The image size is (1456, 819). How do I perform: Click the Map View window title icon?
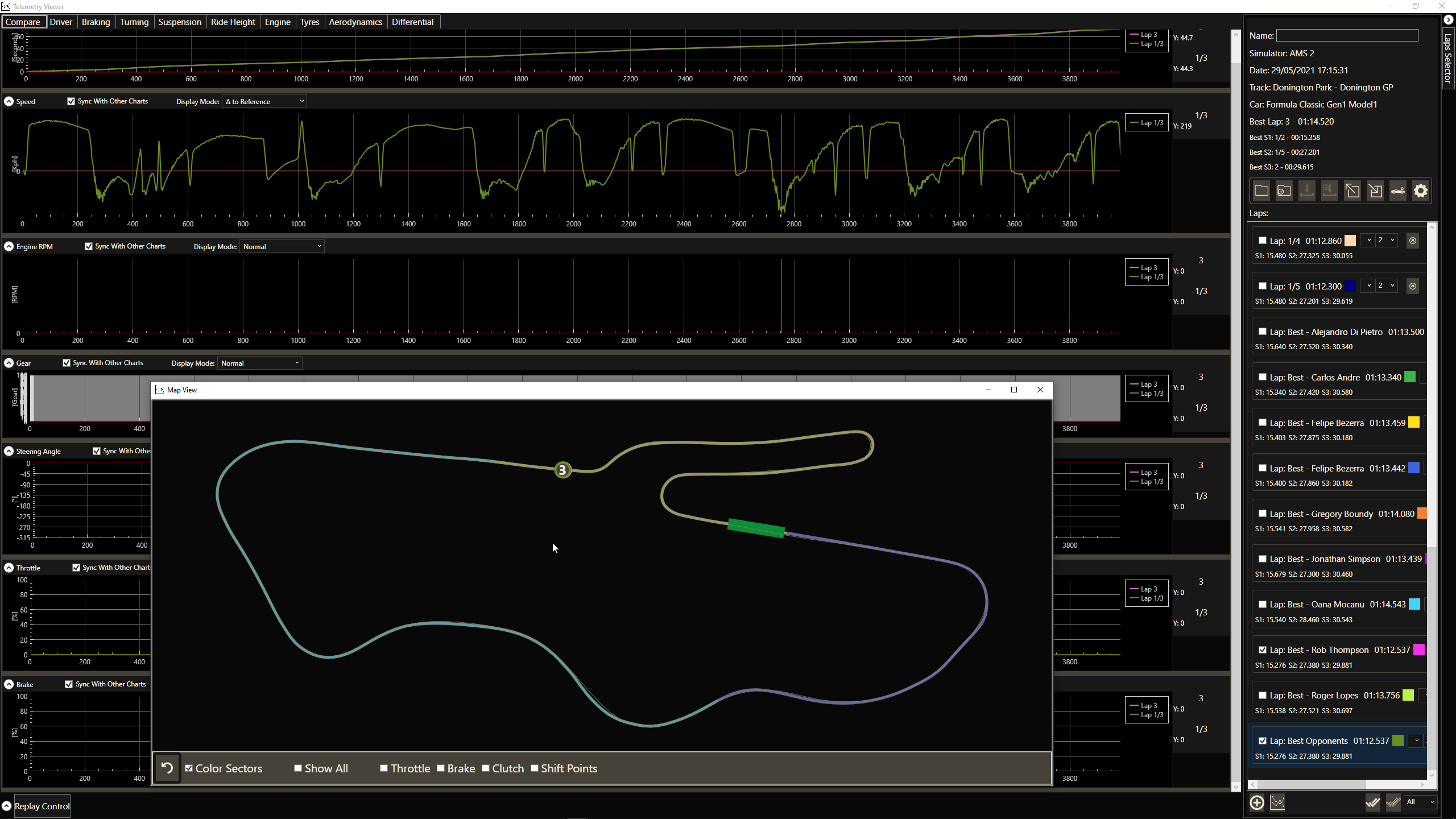tap(160, 390)
